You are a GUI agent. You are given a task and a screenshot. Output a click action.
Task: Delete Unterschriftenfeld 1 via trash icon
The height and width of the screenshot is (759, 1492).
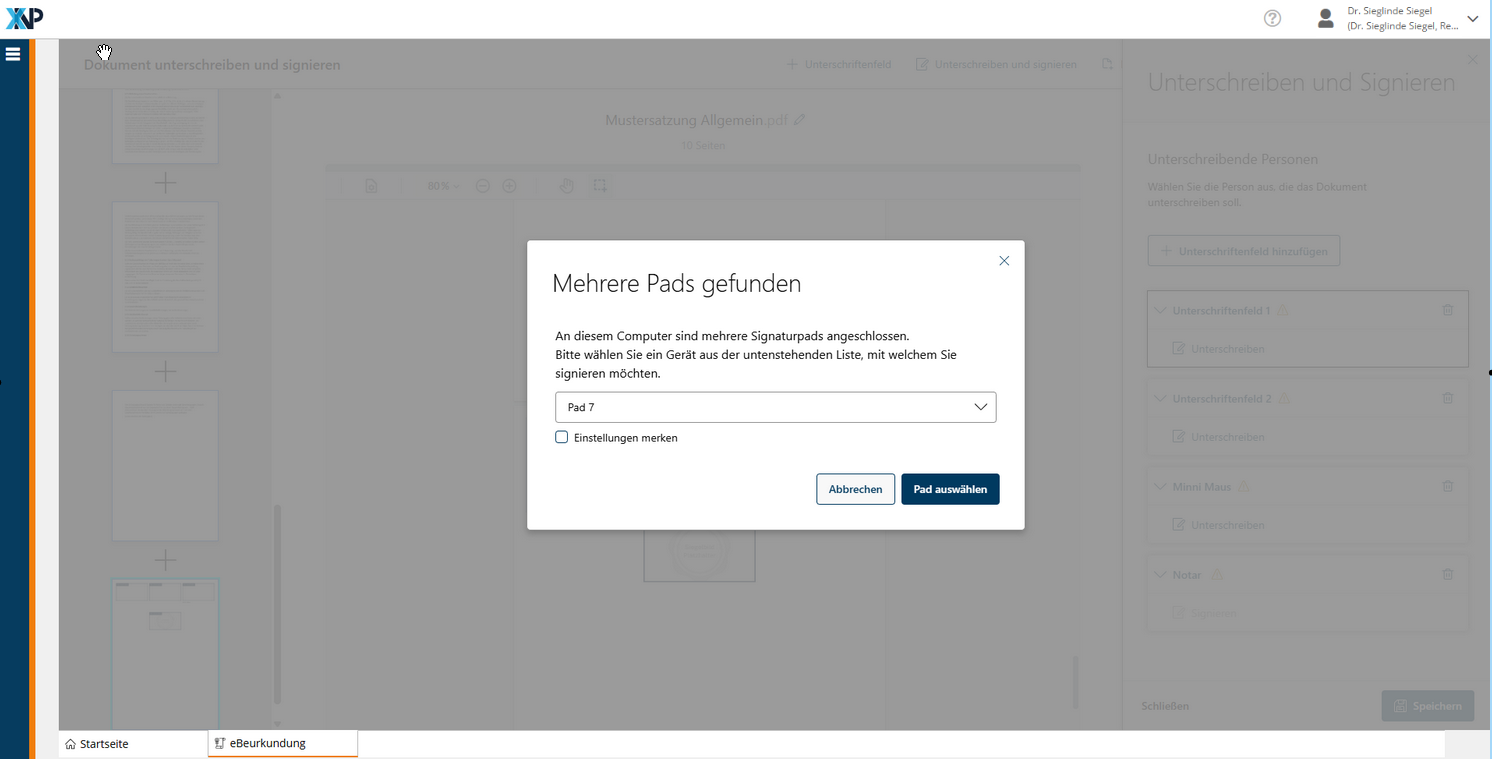coord(1447,311)
